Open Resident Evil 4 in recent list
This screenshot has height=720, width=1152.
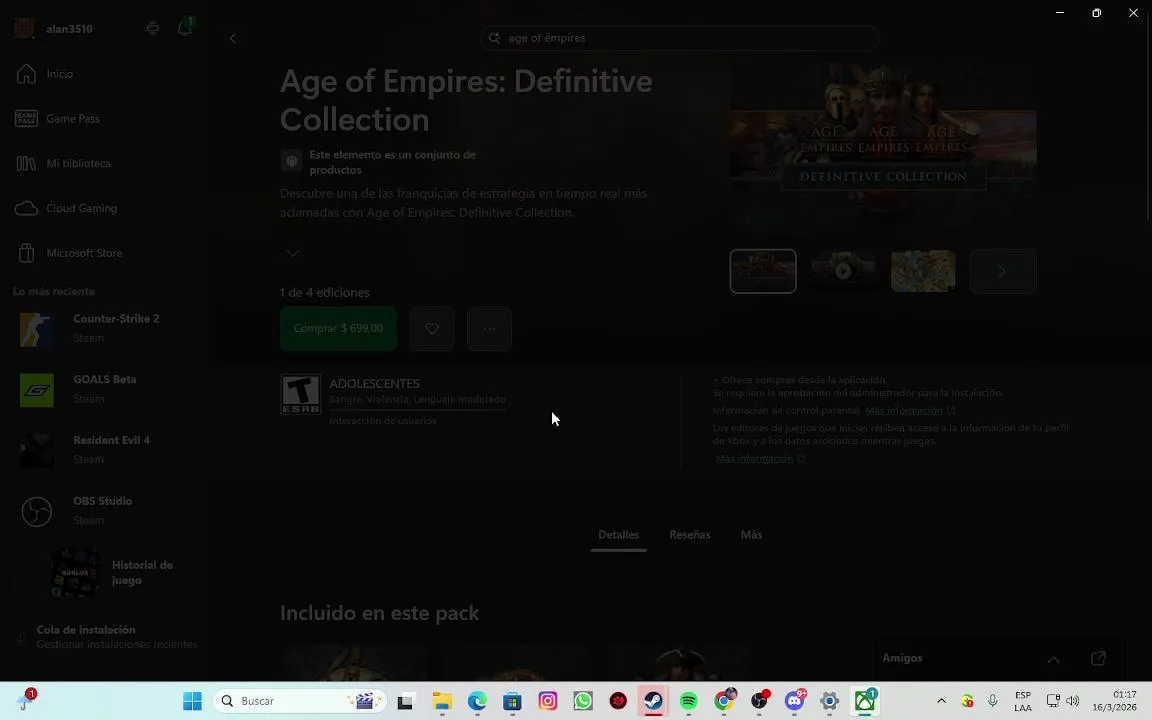point(103,450)
